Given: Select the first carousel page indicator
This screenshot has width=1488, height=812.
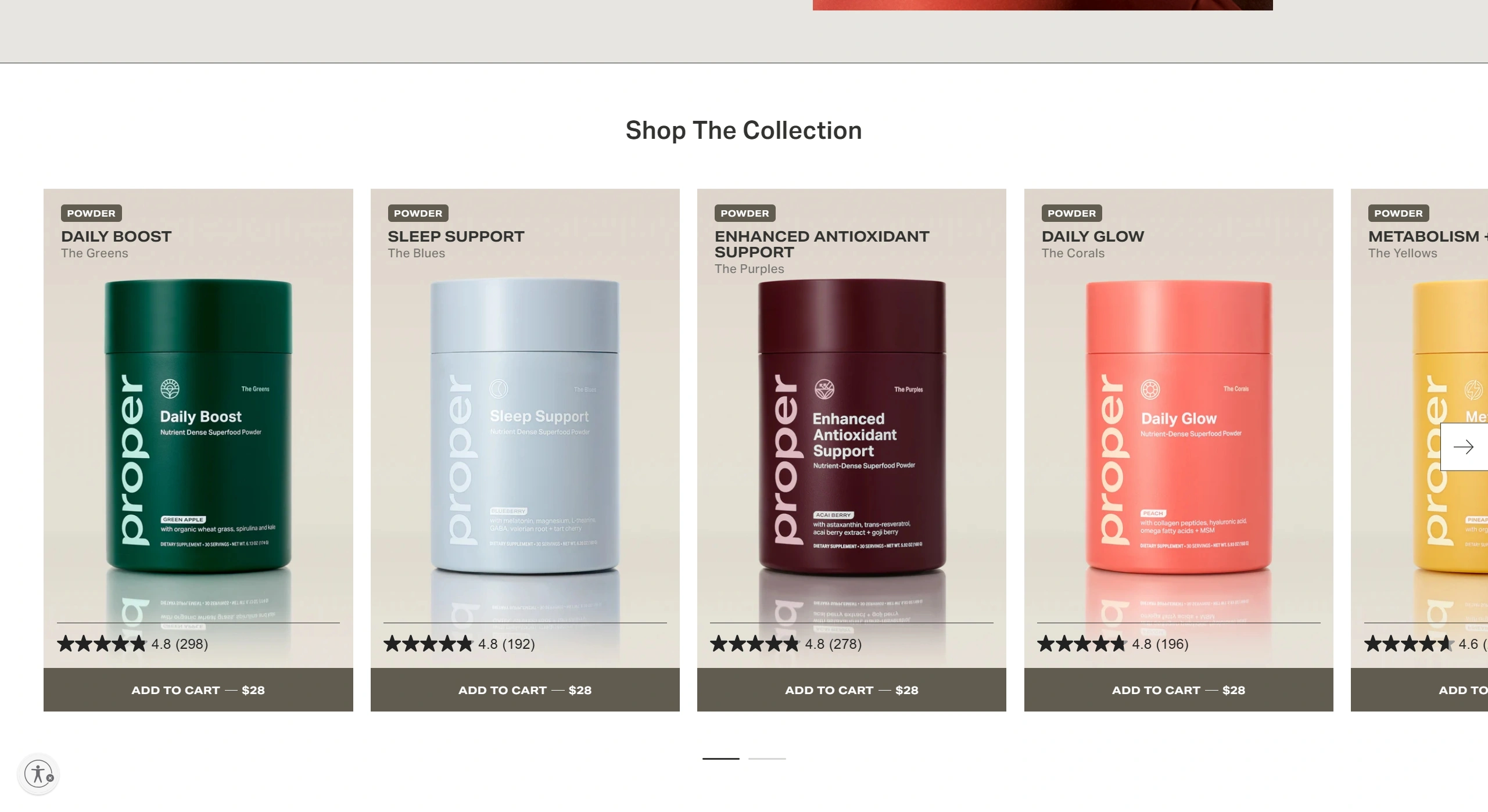Looking at the screenshot, I should tap(721, 759).
